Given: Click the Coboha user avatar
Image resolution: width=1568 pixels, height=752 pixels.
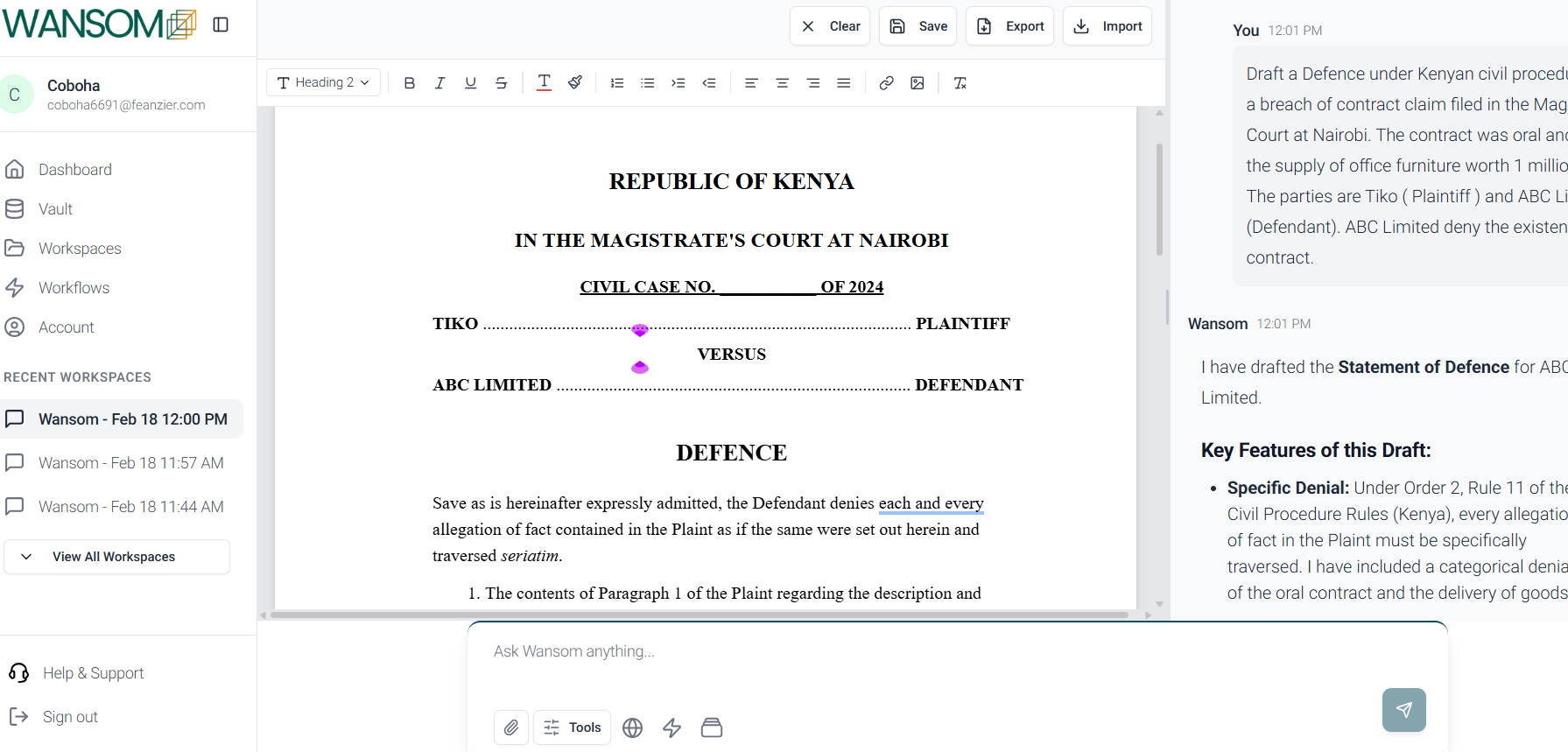Looking at the screenshot, I should (15, 95).
